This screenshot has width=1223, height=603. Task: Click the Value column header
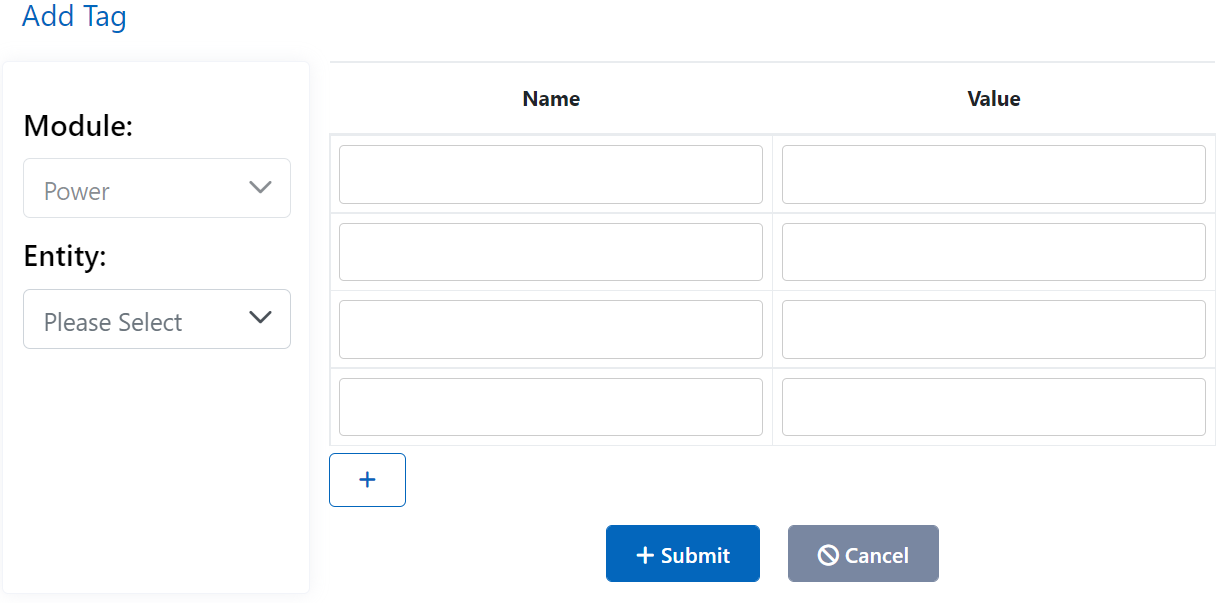point(993,98)
